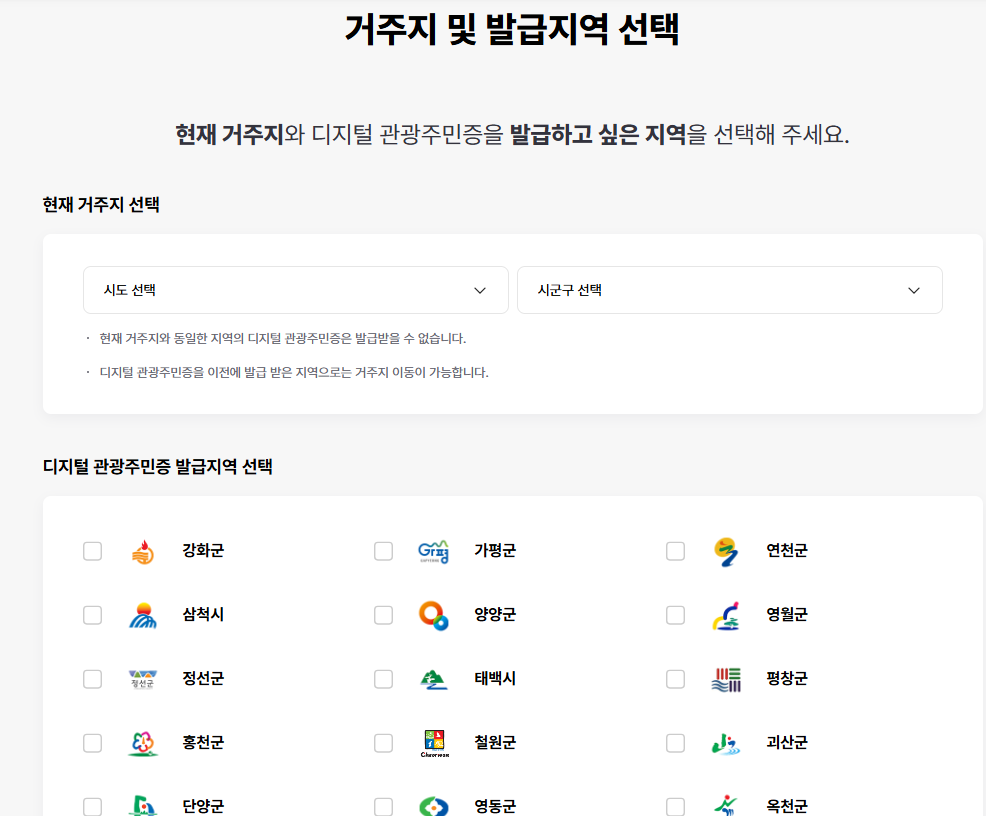Check the 연천군 checkbox

tap(675, 551)
